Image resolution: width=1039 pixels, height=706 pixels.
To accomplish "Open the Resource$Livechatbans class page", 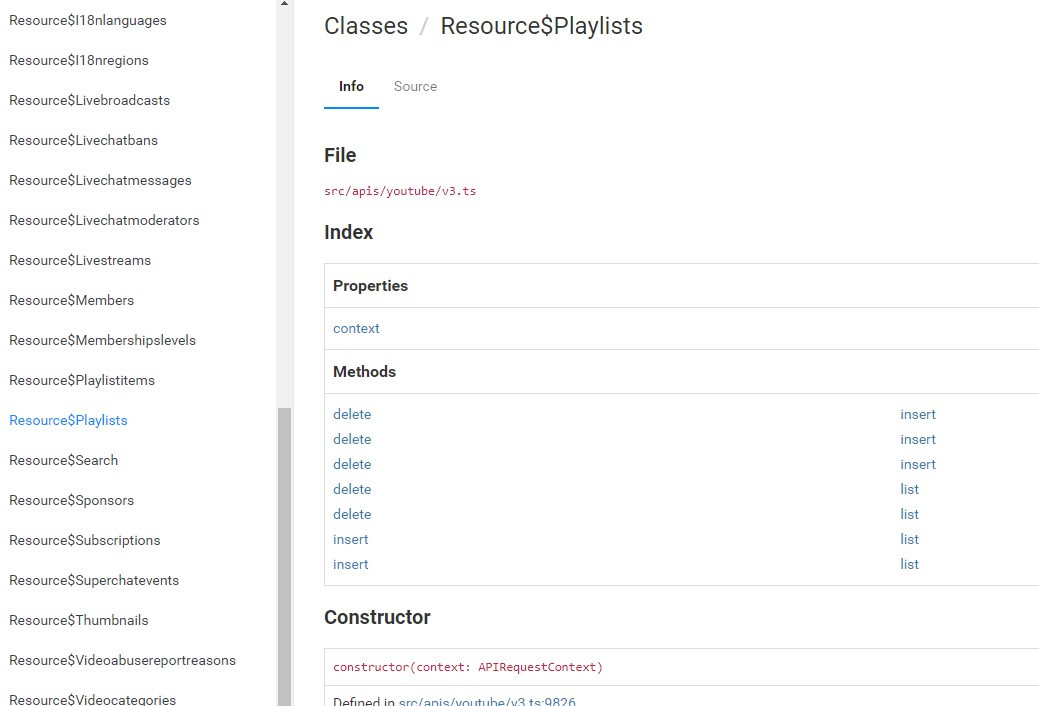I will (x=84, y=140).
